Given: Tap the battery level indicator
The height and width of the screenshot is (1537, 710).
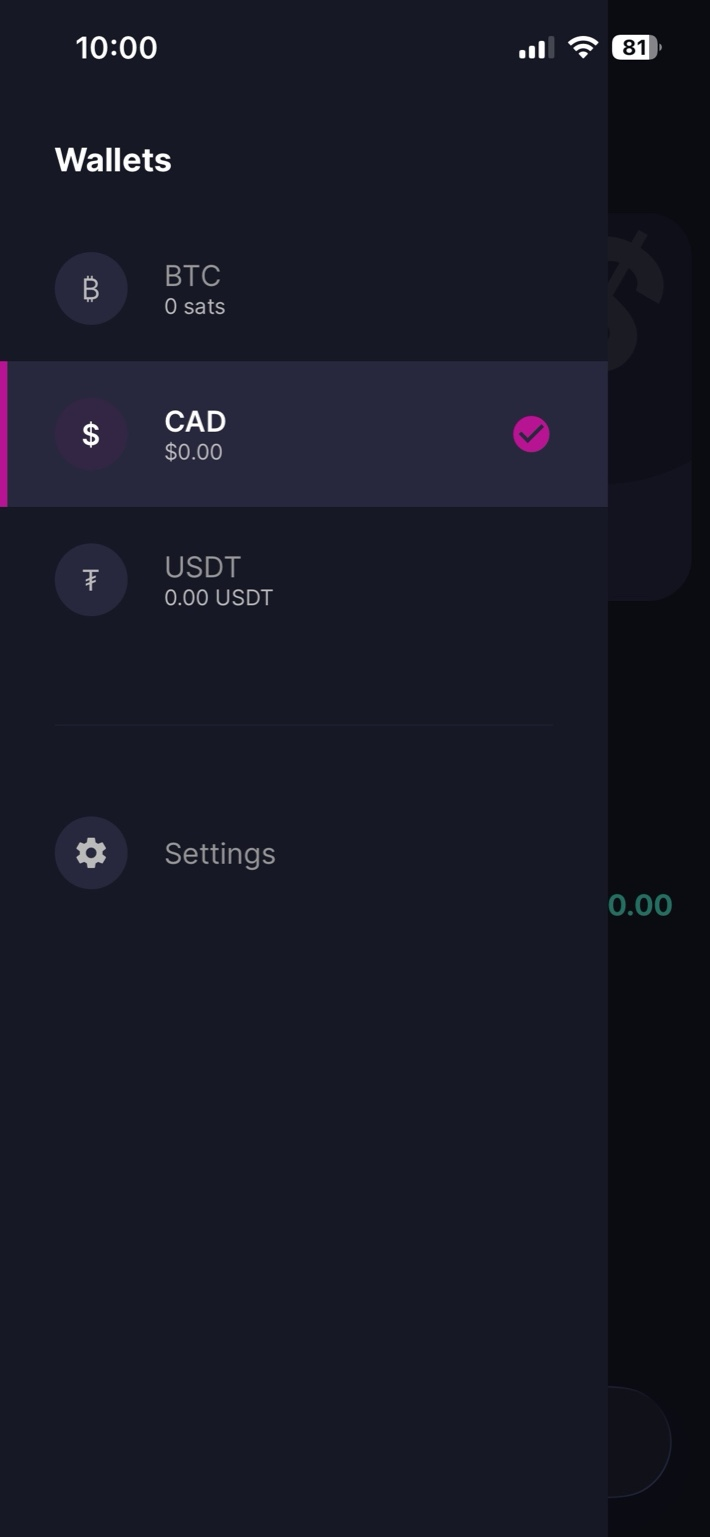Looking at the screenshot, I should 636,47.
